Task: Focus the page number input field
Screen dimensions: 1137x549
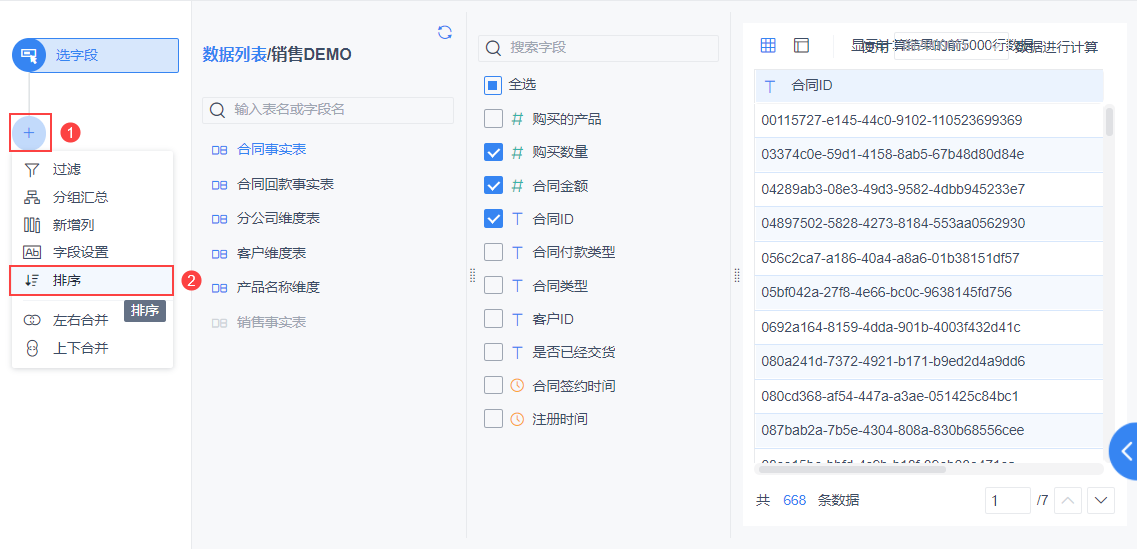Action: pyautogui.click(x=1008, y=500)
